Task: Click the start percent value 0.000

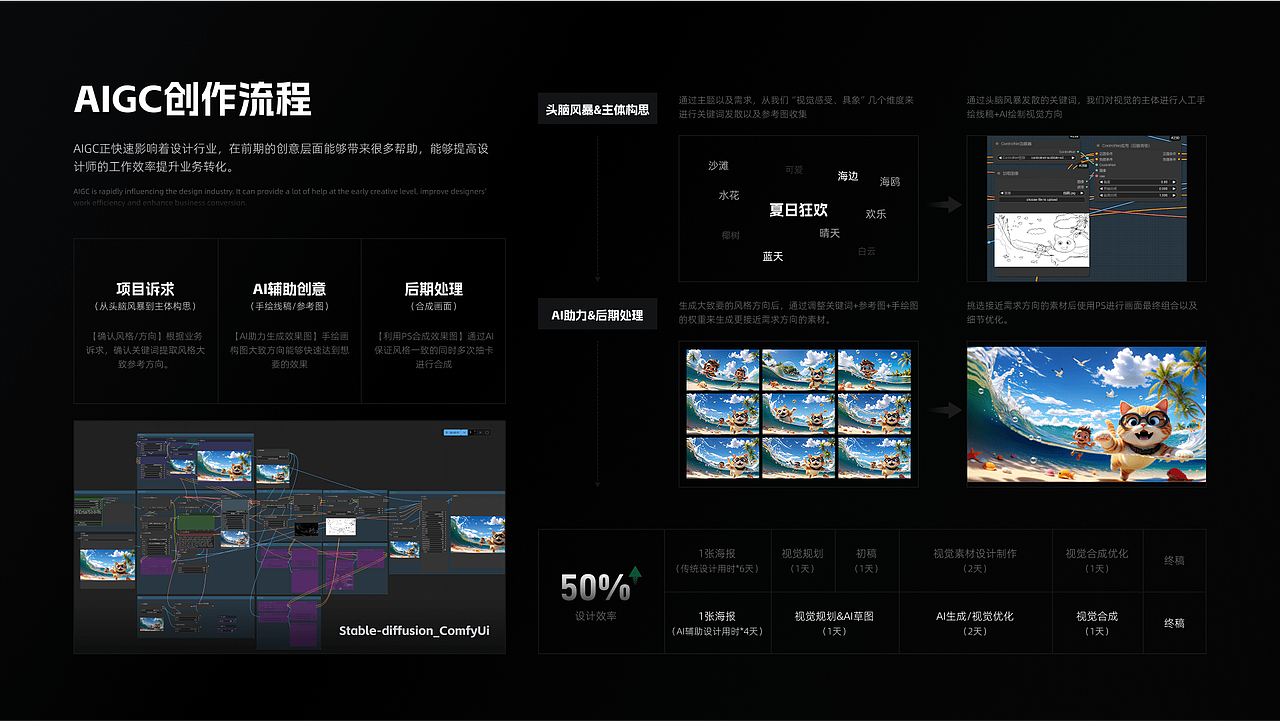Action: click(1137, 189)
